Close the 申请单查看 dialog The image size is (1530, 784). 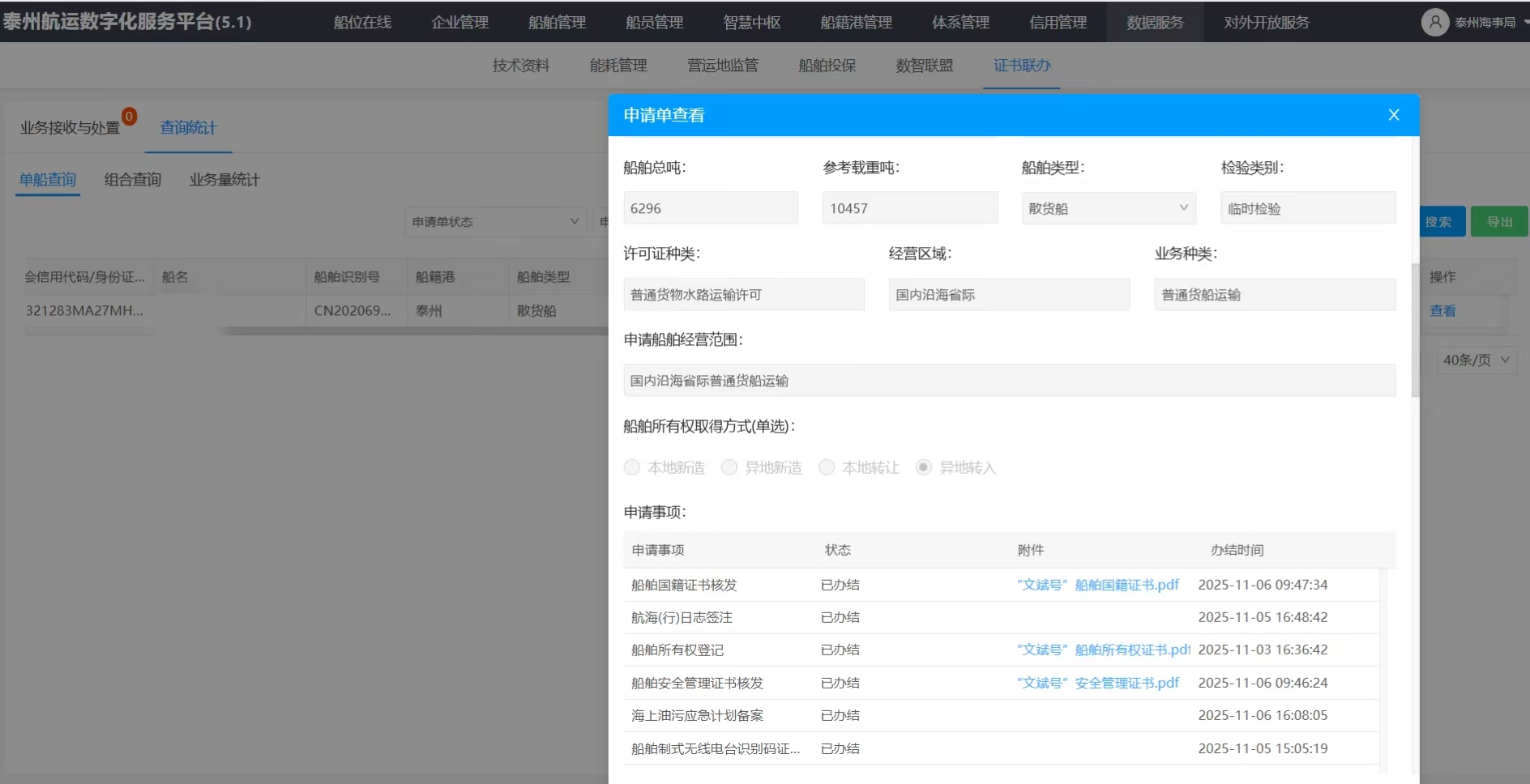point(1393,115)
